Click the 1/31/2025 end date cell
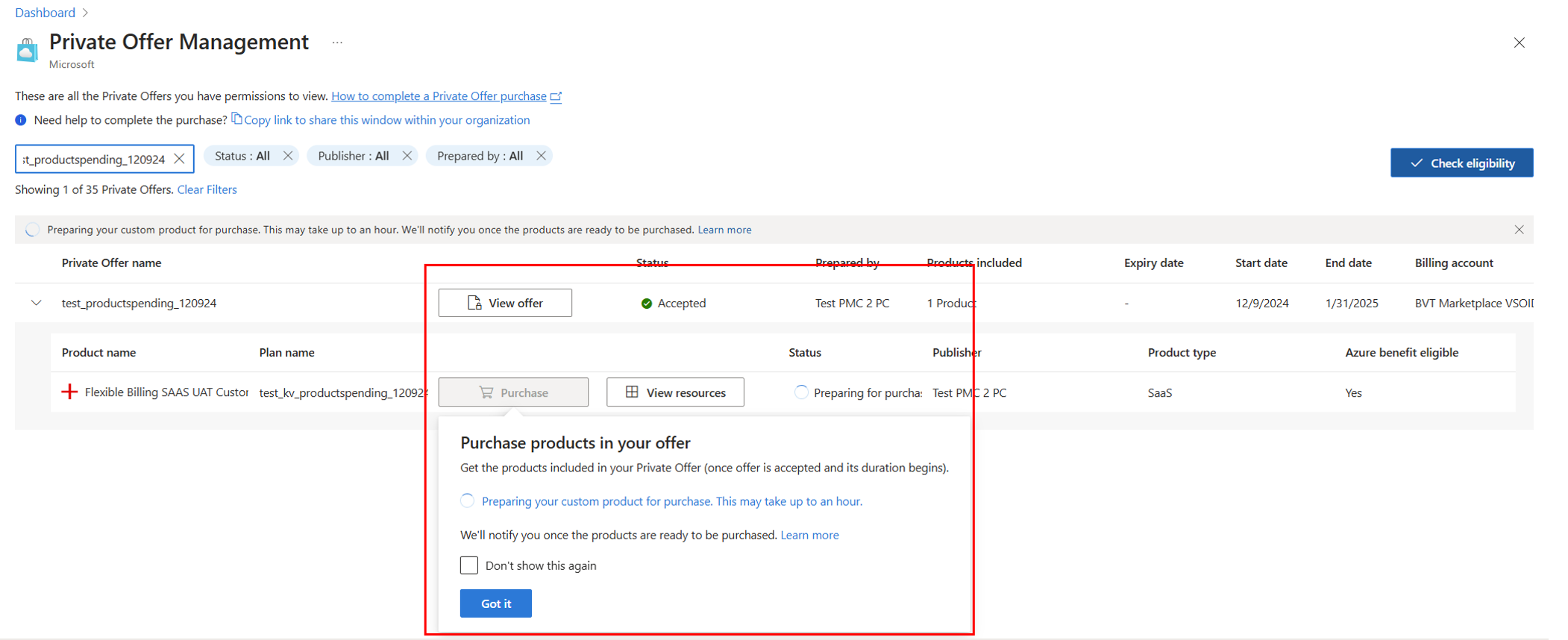The height and width of the screenshot is (640, 1568). (x=1352, y=303)
